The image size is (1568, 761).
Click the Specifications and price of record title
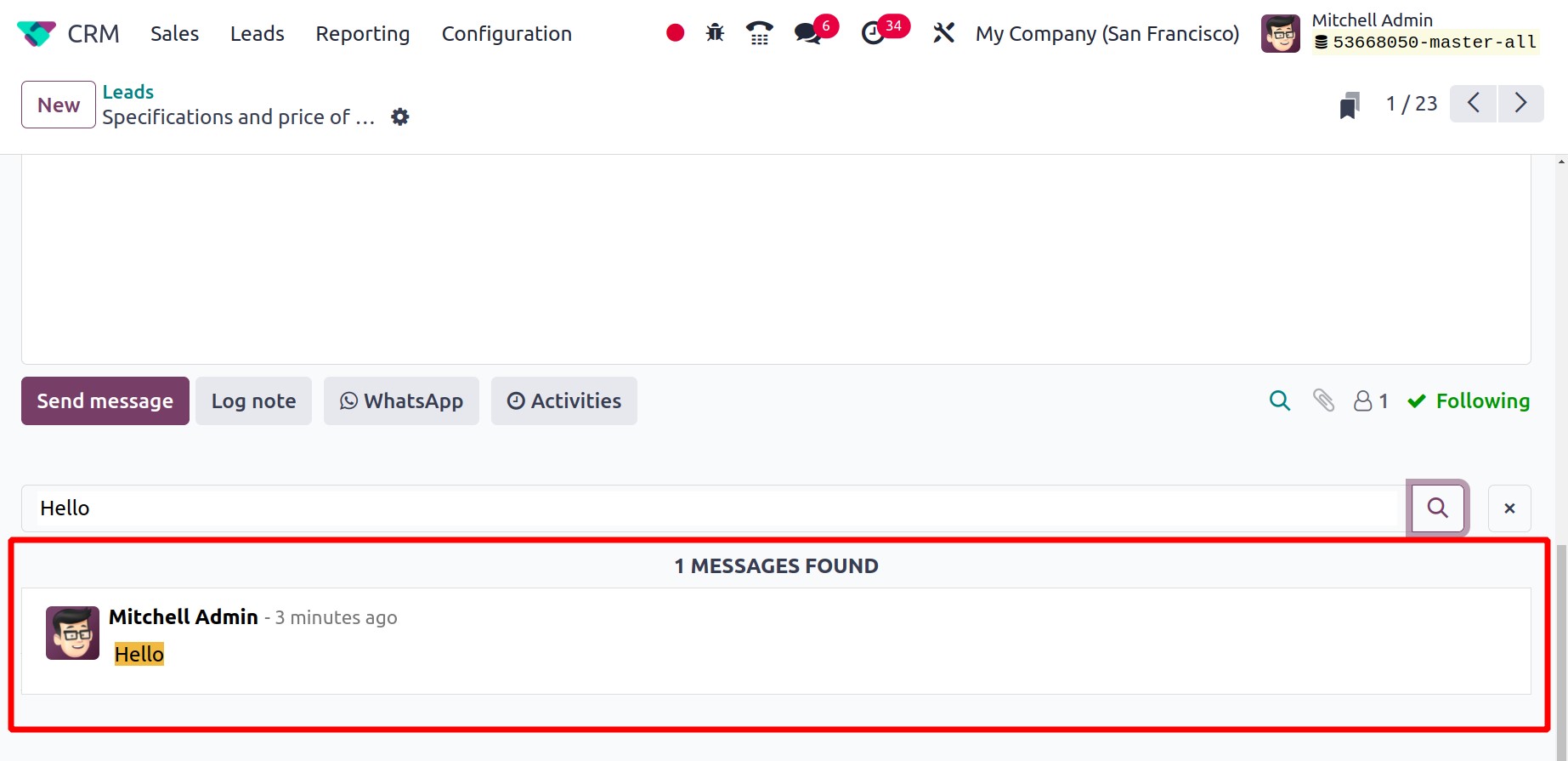[239, 117]
